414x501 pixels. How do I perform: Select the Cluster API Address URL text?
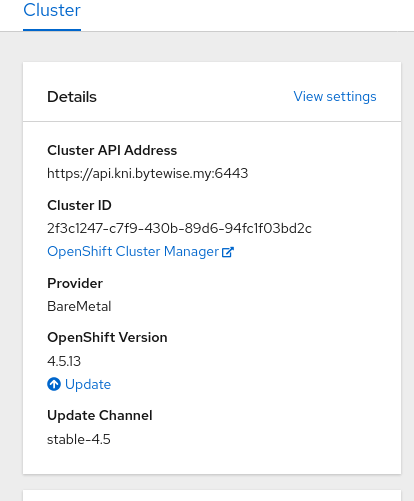click(x=147, y=173)
